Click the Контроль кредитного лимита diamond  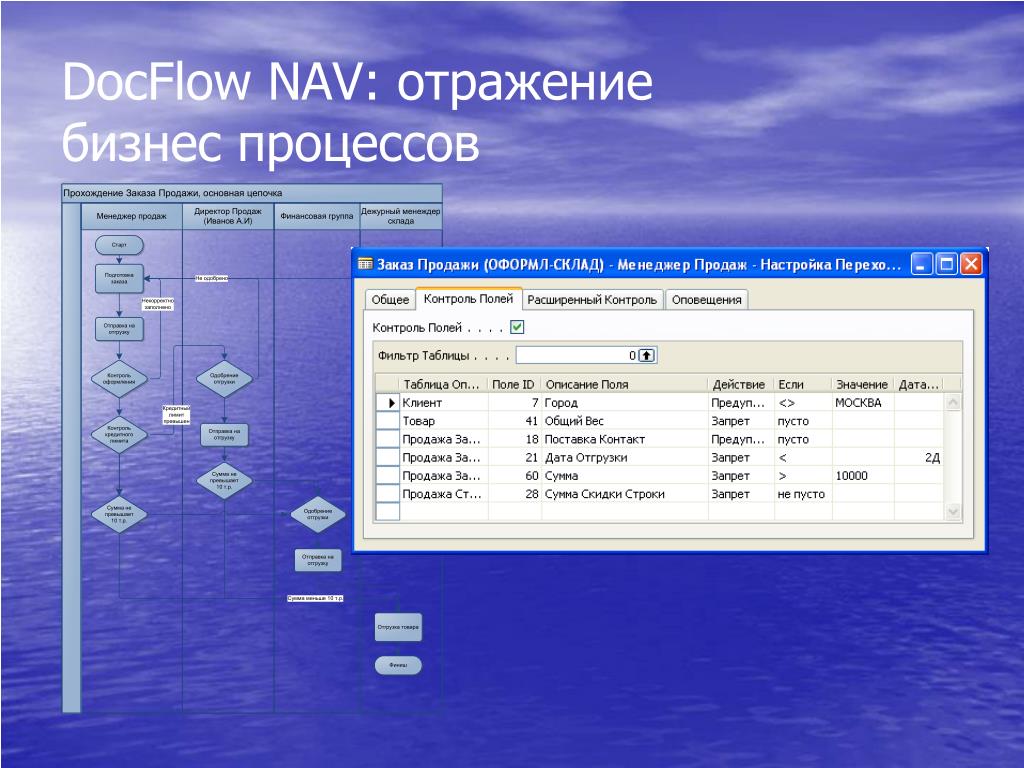pos(119,435)
